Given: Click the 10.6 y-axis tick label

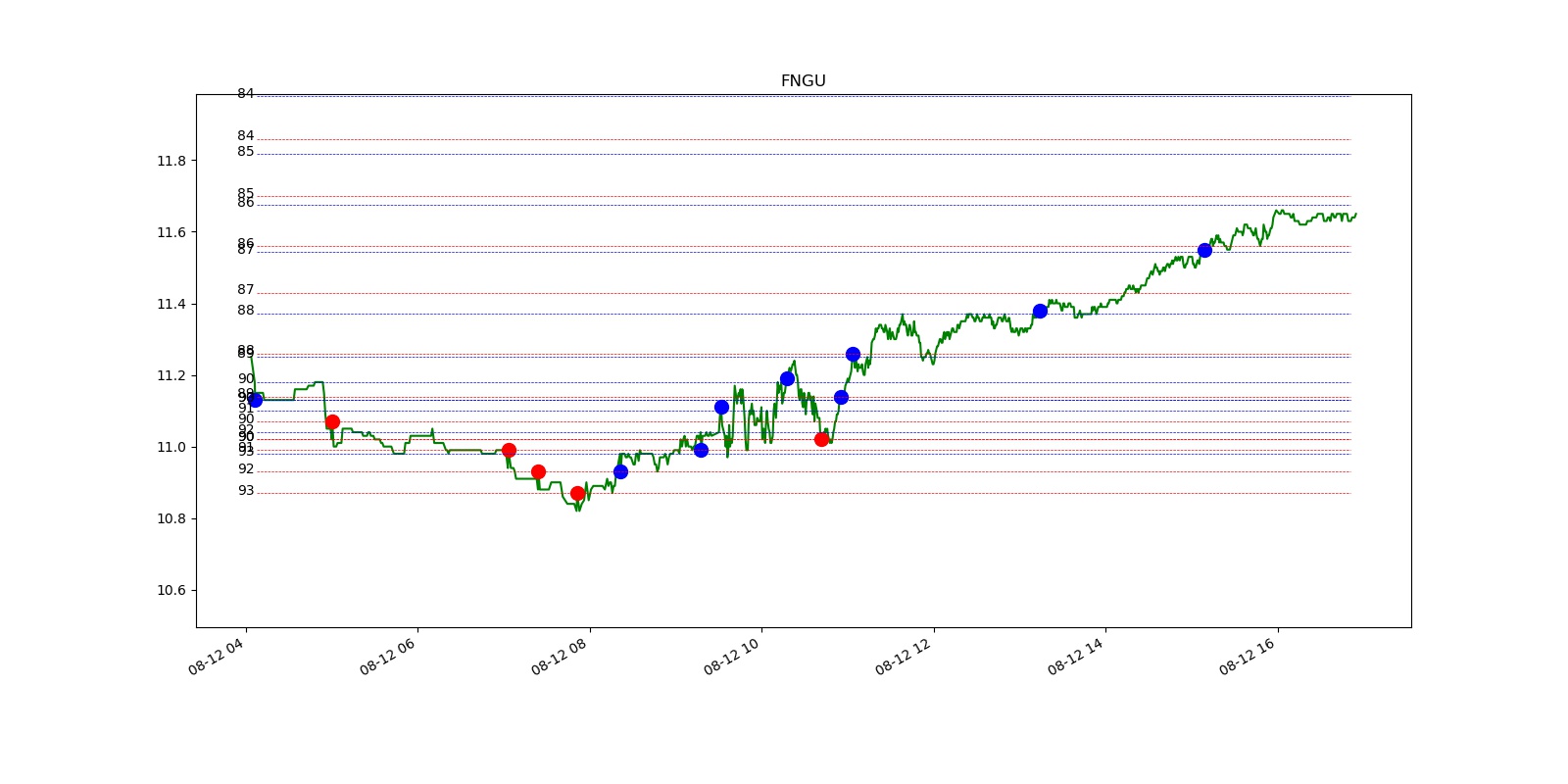Looking at the screenshot, I should click(171, 590).
